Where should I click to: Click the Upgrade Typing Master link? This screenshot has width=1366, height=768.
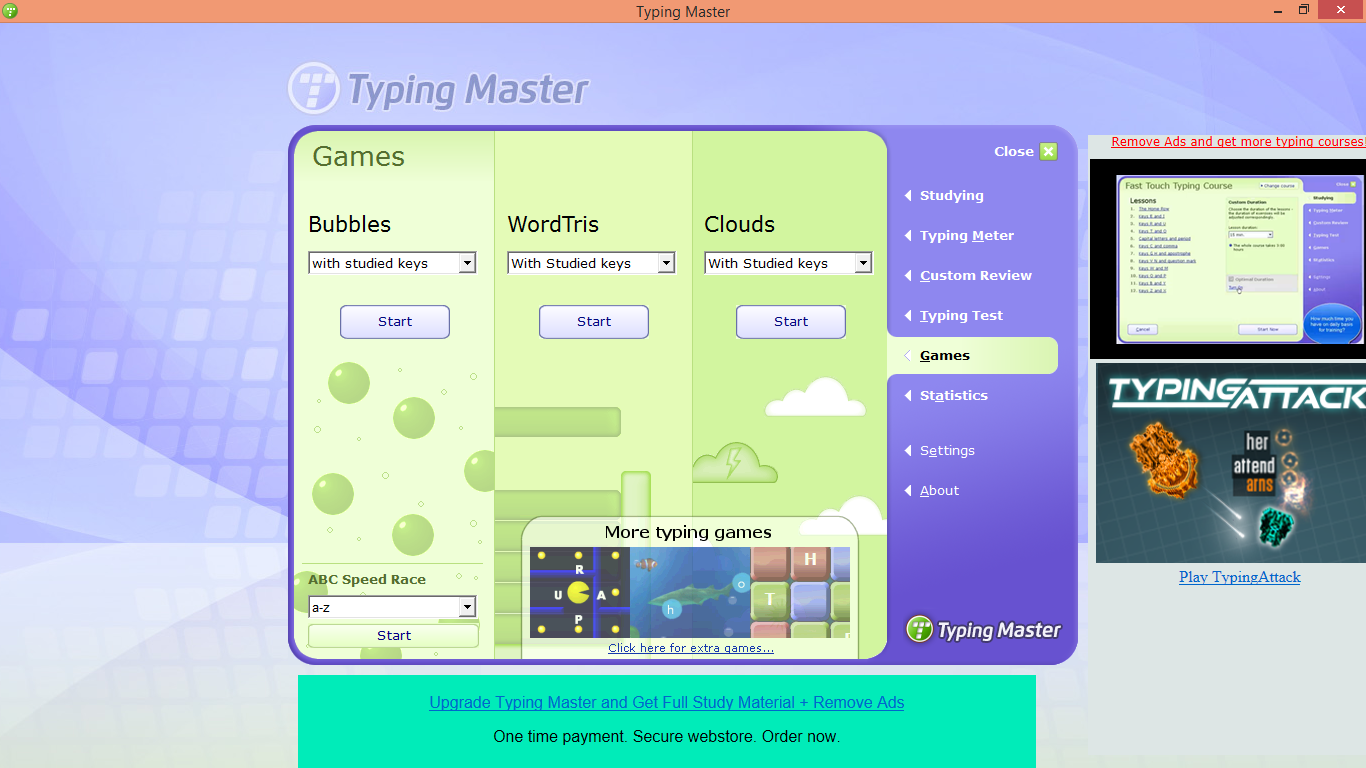(x=667, y=703)
